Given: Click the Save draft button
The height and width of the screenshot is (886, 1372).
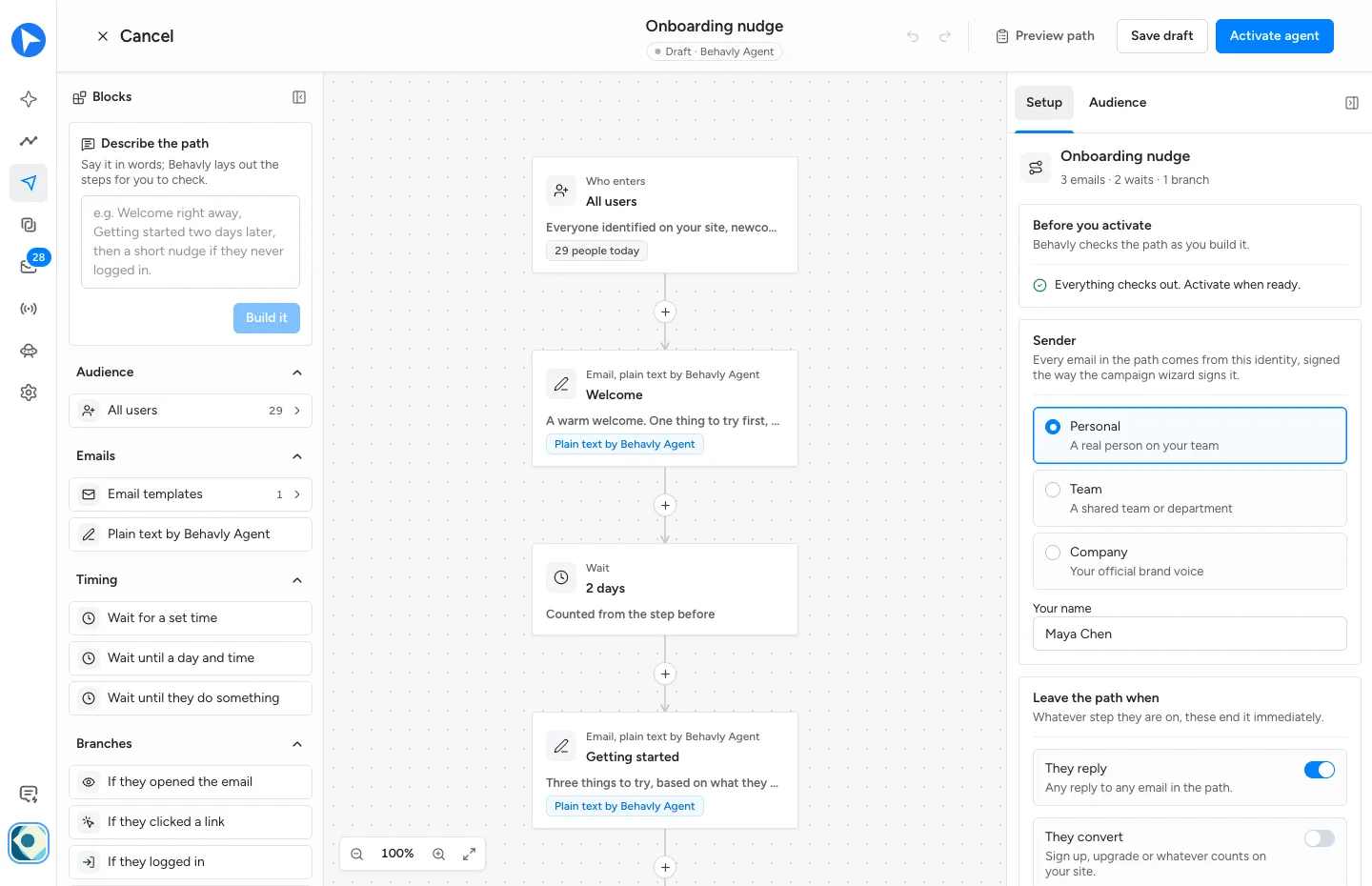Looking at the screenshot, I should pyautogui.click(x=1162, y=36).
